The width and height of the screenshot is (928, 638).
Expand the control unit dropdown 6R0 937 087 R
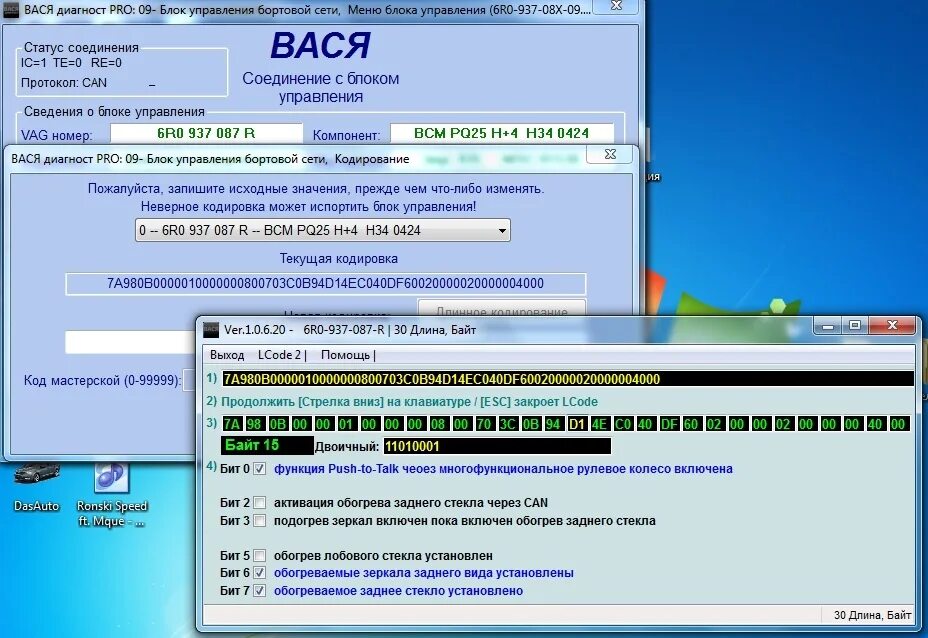[x=323, y=230]
